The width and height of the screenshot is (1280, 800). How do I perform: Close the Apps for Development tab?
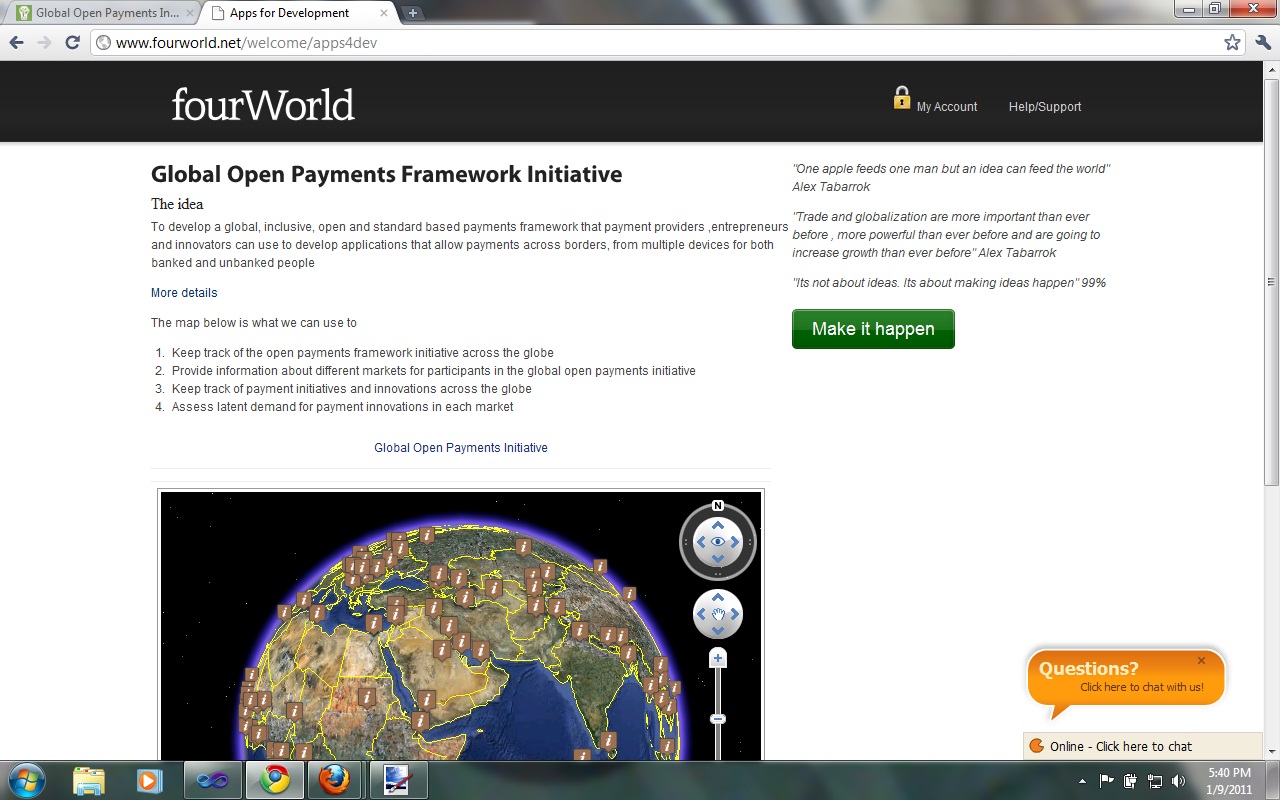pos(382,13)
